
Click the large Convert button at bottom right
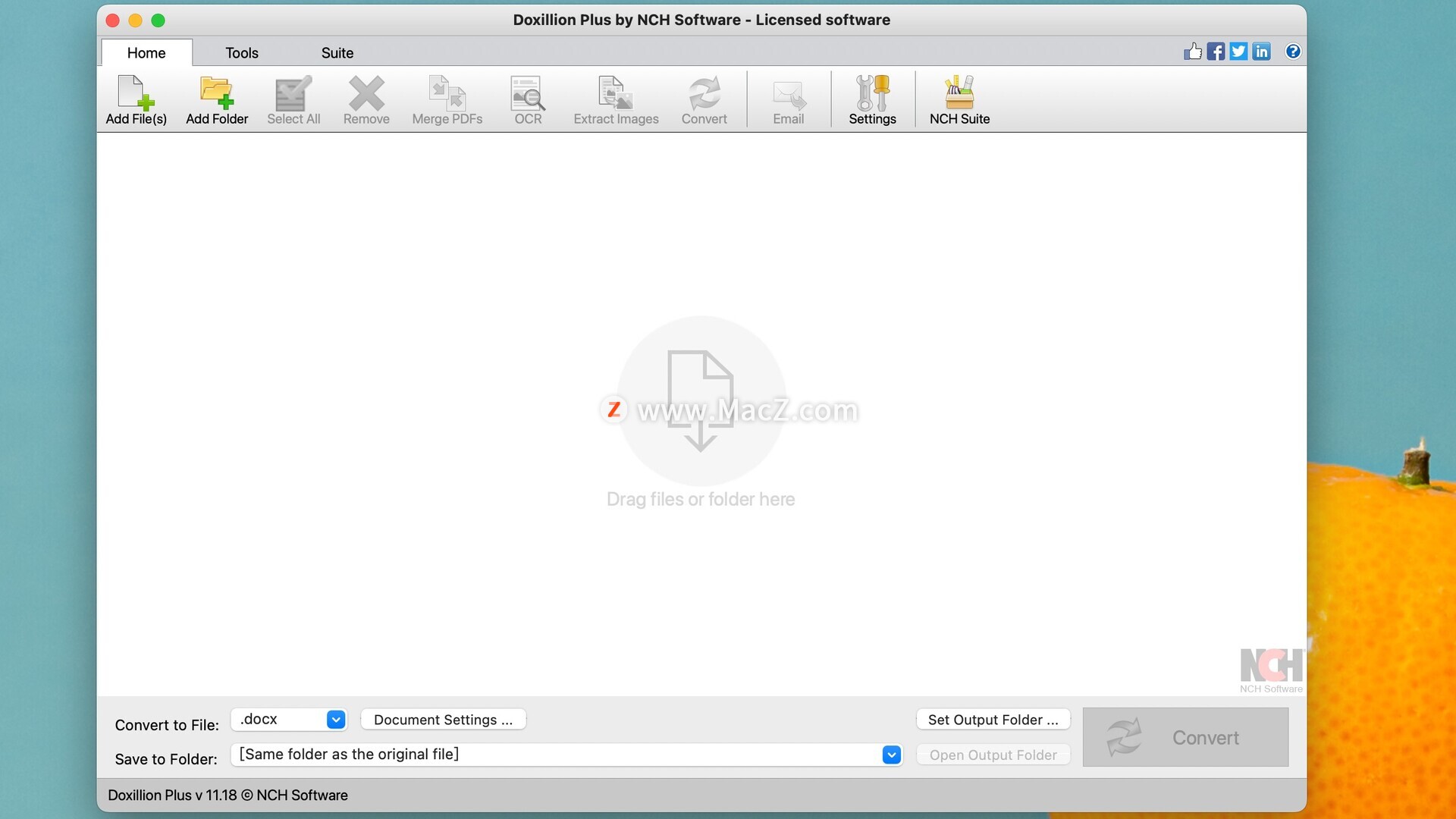(1185, 737)
